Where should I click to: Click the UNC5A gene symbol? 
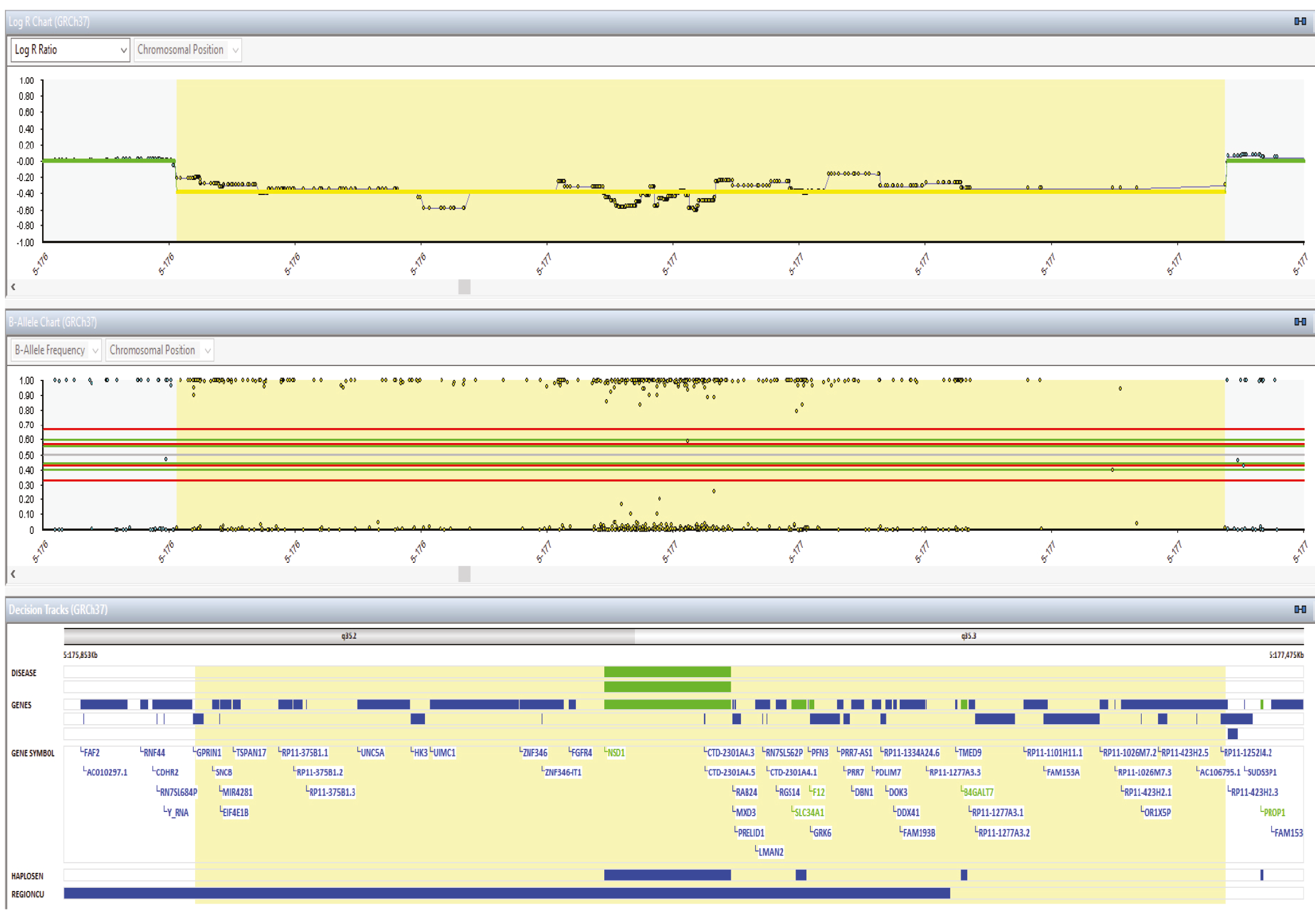[373, 753]
